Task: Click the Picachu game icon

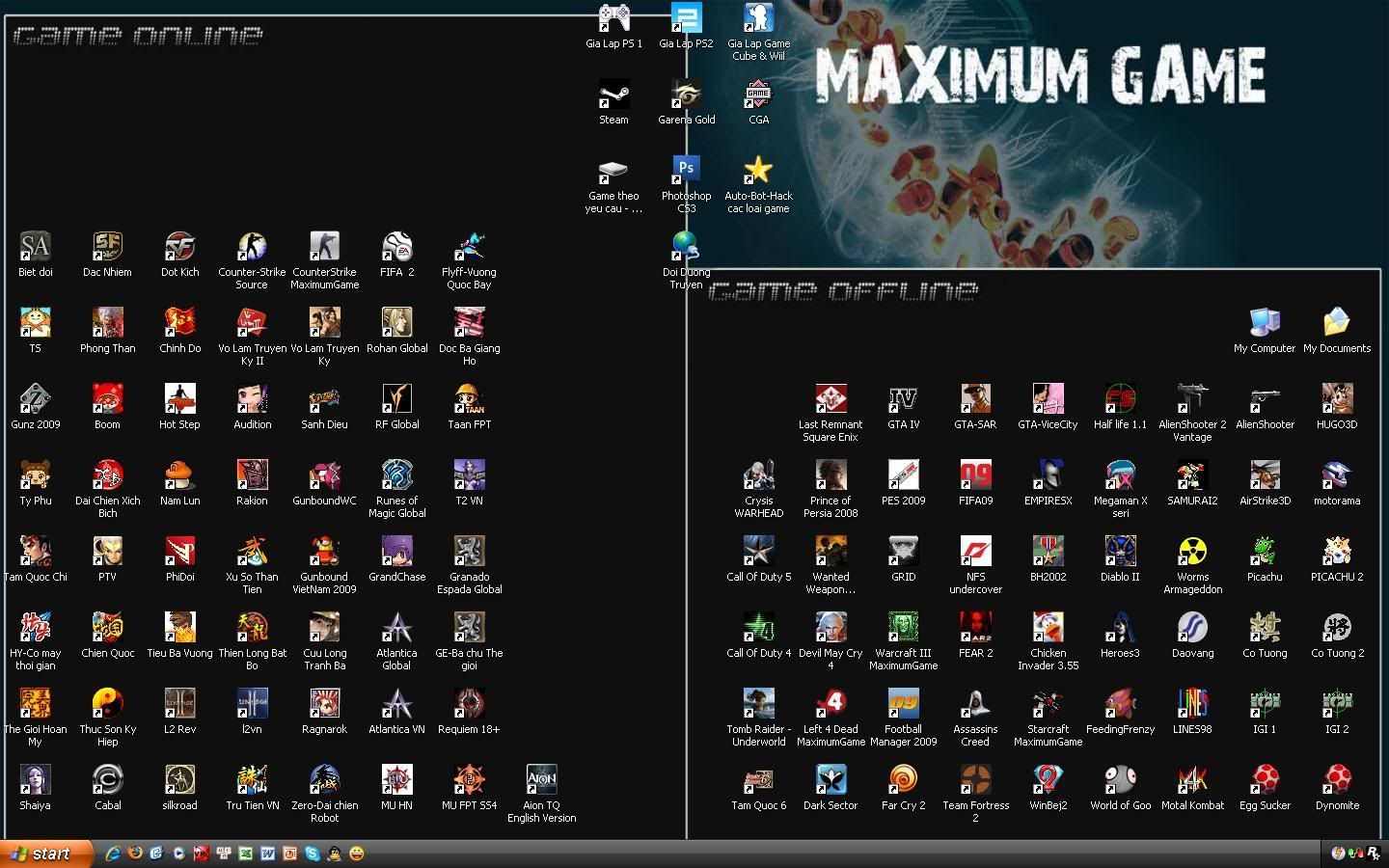Action: coord(1265,552)
